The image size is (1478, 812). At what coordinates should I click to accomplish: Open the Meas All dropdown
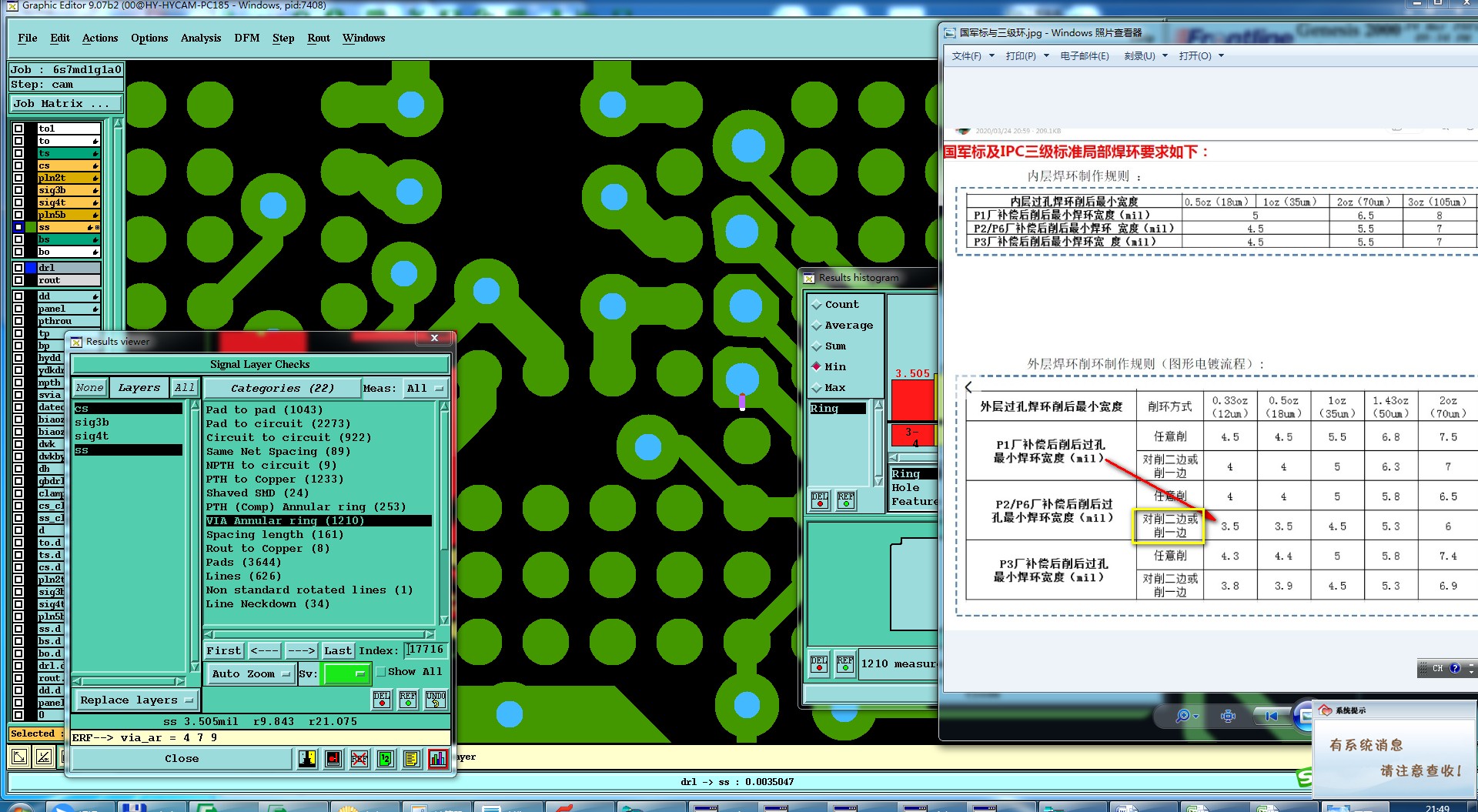[426, 389]
